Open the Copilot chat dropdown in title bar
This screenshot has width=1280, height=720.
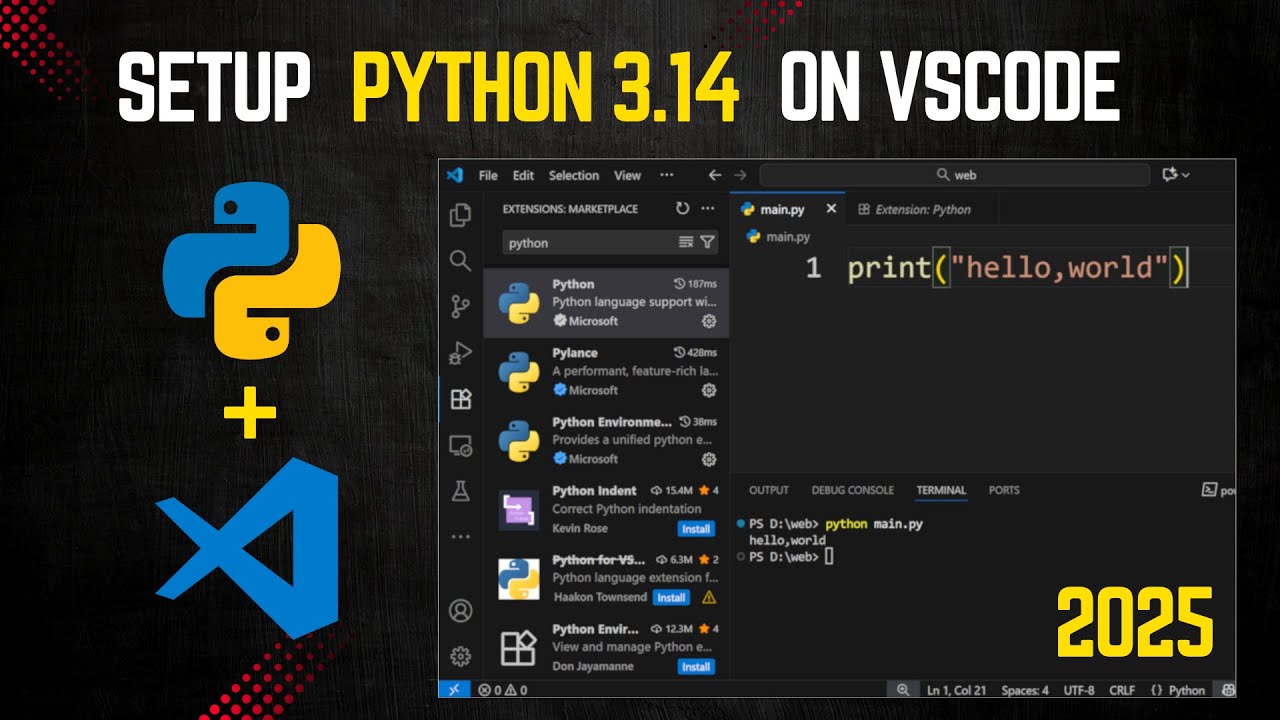click(1176, 175)
